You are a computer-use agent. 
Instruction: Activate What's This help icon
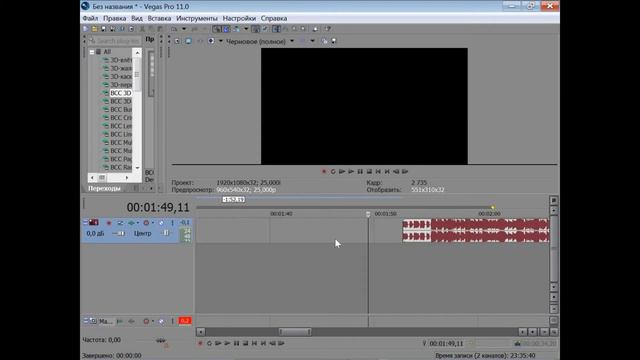(328, 29)
